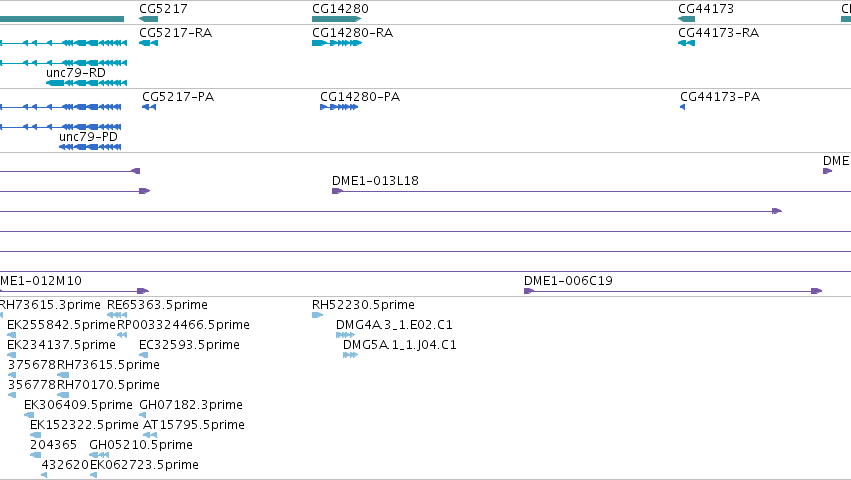Select the CG5217-PA protein glyph

pyautogui.click(x=149, y=107)
